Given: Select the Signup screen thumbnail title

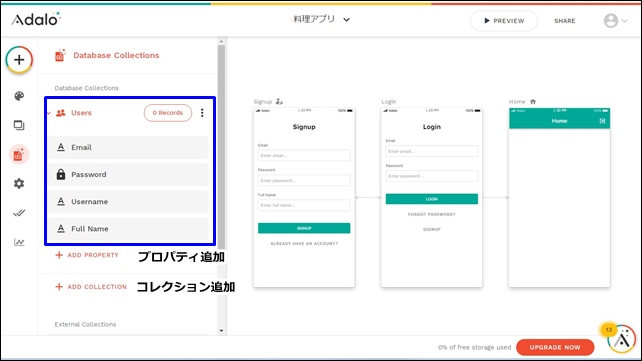Looking at the screenshot, I should tap(304, 127).
